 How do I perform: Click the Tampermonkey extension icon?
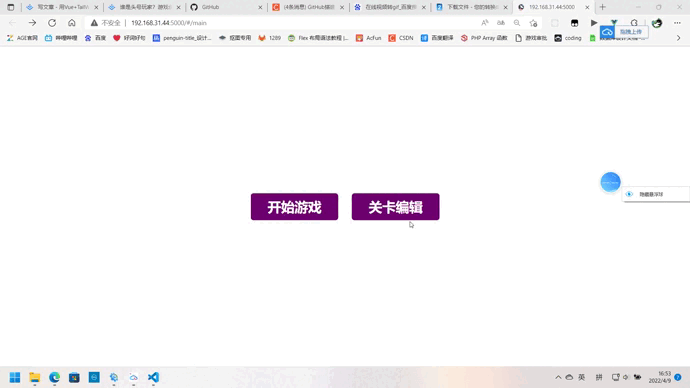tap(574, 23)
